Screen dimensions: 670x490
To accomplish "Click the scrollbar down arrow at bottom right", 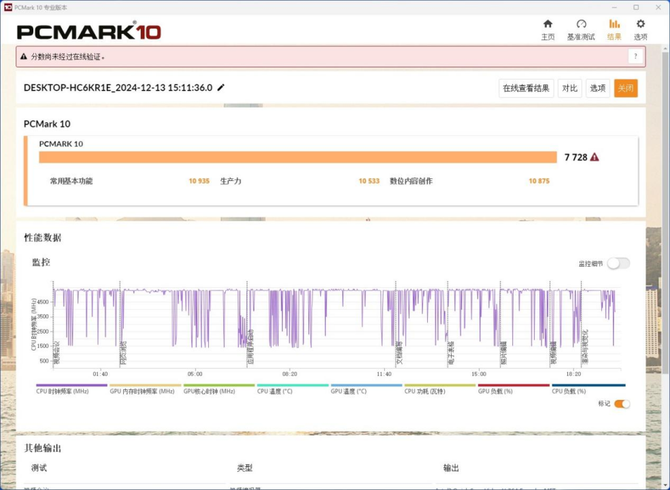I will (x=665, y=486).
